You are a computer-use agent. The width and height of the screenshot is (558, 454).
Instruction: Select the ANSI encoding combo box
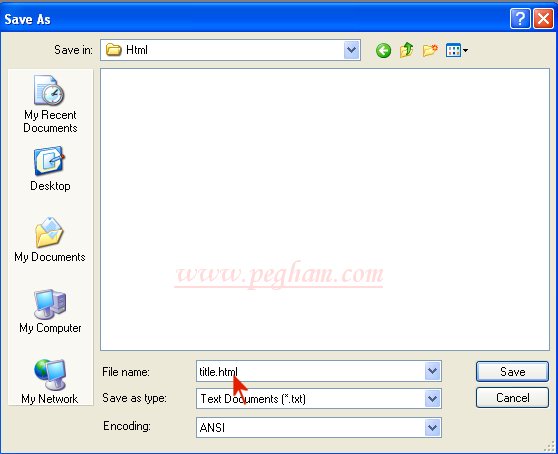coord(319,427)
